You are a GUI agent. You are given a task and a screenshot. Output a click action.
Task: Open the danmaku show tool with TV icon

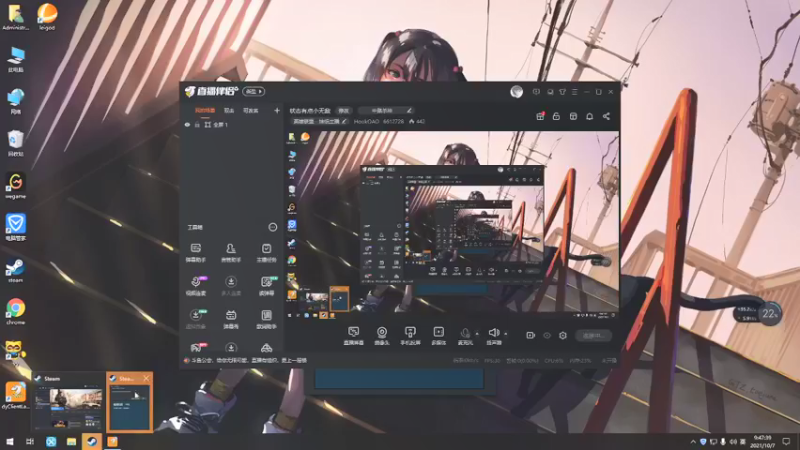[231, 319]
